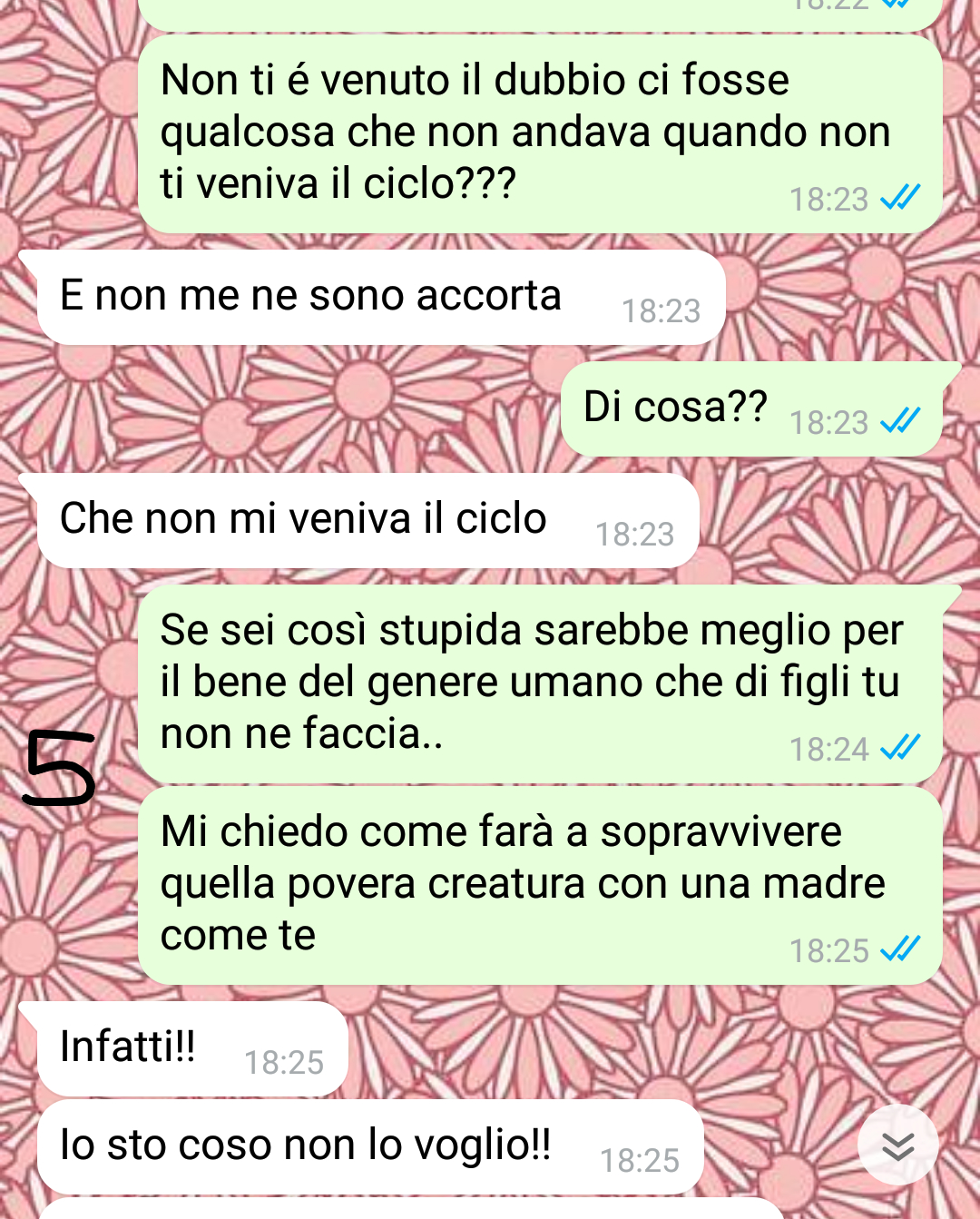Tap the 18:23 timestamp on 'E non me ne sono accorta'

pos(661,311)
